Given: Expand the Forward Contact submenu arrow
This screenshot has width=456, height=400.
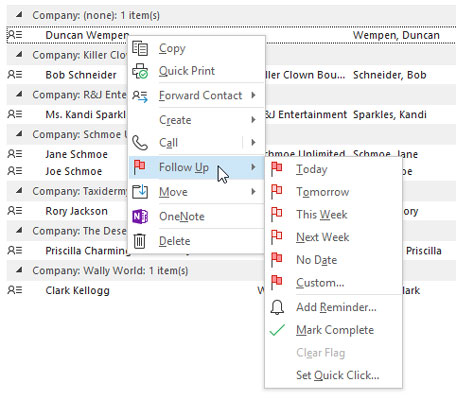Looking at the screenshot, I should point(253,95).
